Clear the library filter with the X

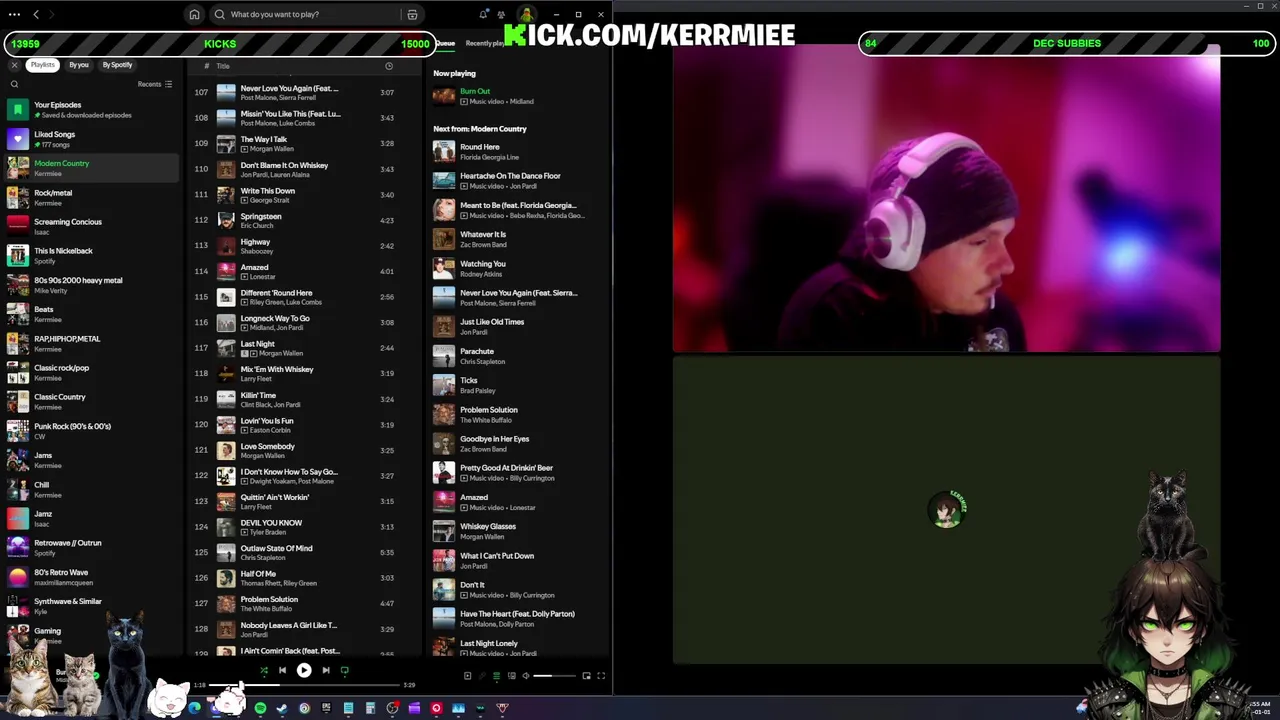point(14,65)
